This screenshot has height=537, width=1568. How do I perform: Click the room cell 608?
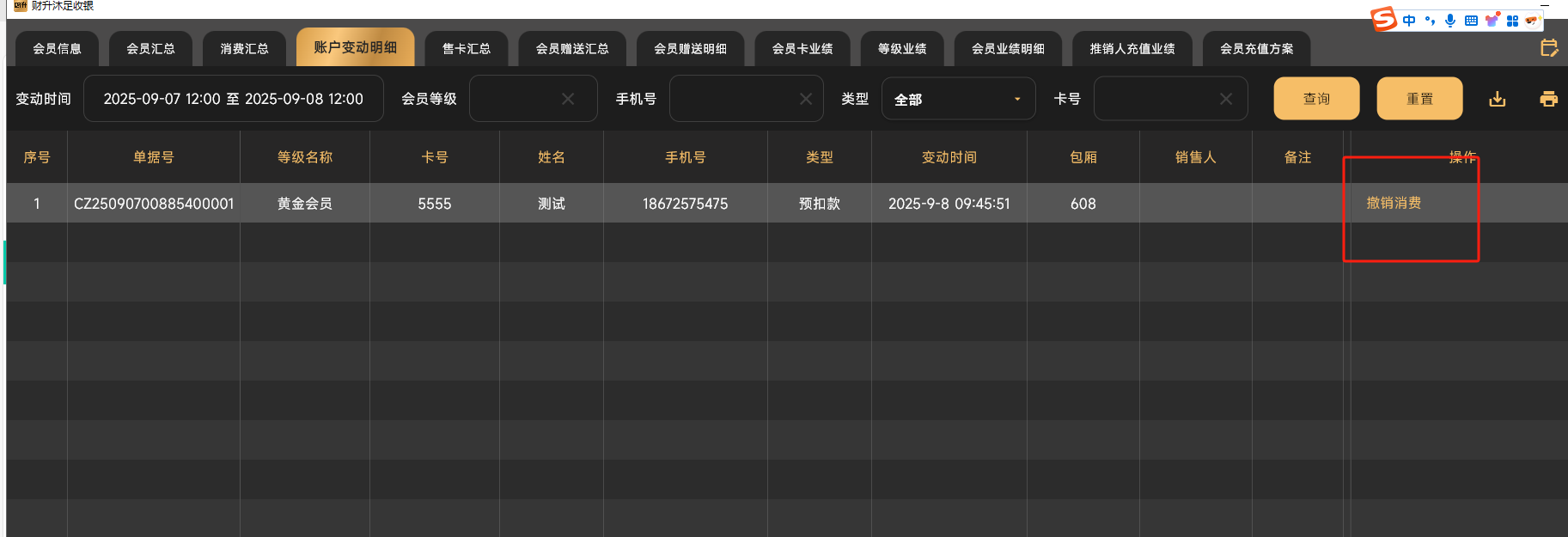coord(1083,204)
